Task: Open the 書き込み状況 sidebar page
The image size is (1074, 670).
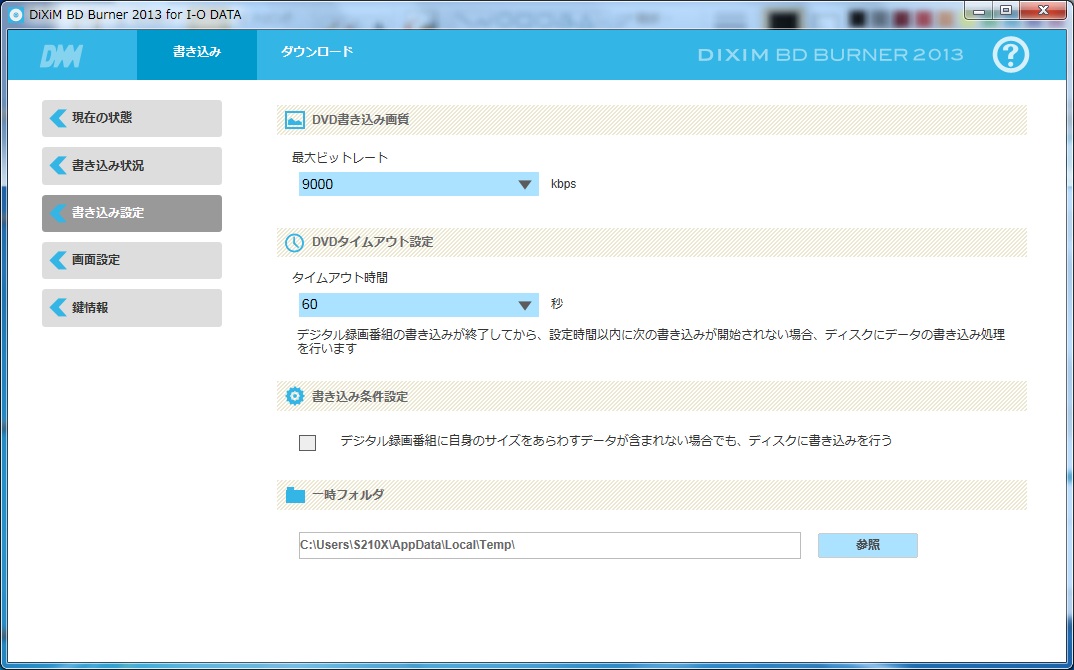Action: pyautogui.click(x=132, y=166)
